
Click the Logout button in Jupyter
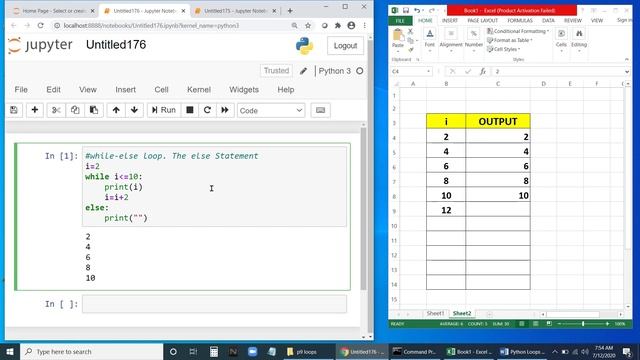(x=345, y=46)
